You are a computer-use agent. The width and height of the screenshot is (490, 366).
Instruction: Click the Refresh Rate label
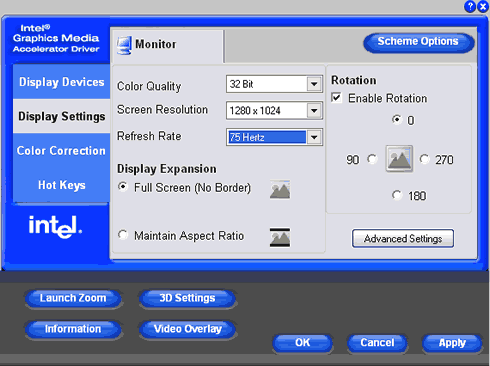(149, 136)
